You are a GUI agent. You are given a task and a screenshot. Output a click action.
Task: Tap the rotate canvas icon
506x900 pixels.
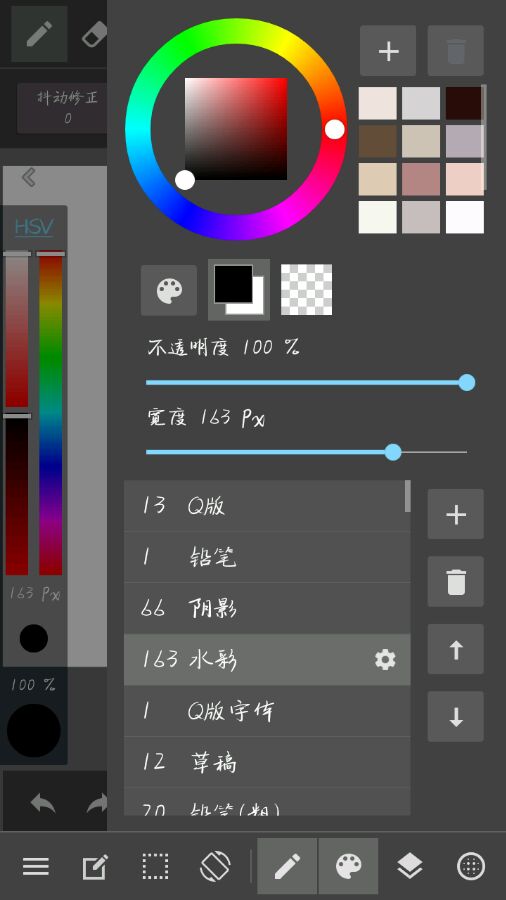click(215, 866)
